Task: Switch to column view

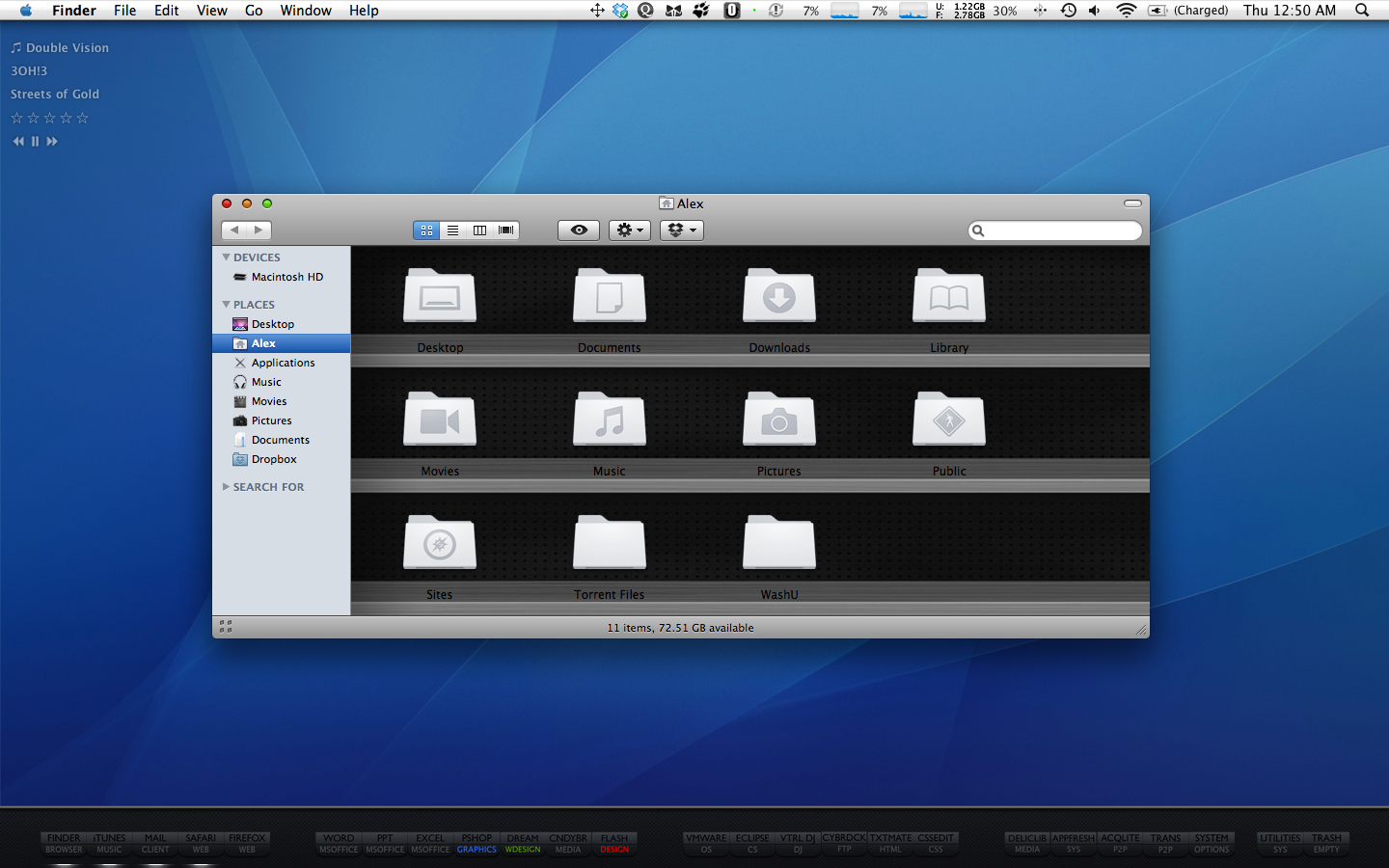Action: click(x=479, y=231)
